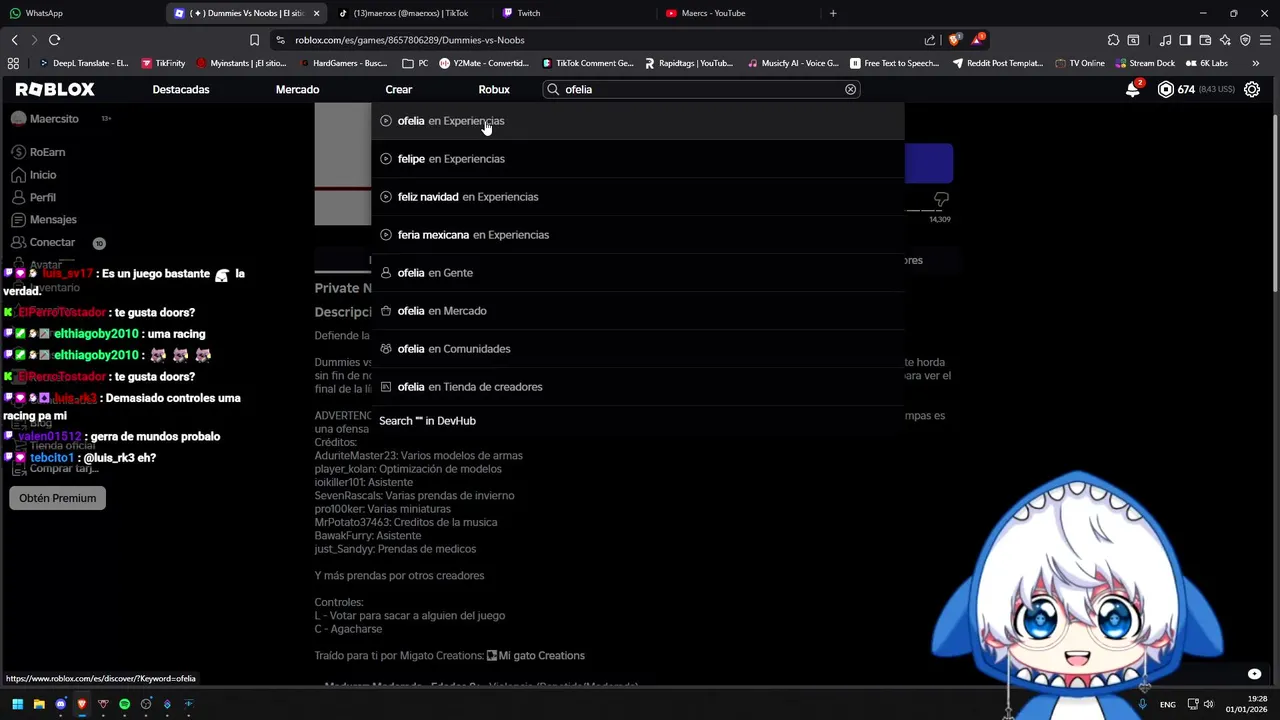Go to Inicio in the sidebar
This screenshot has width=1280, height=720.
click(34, 175)
